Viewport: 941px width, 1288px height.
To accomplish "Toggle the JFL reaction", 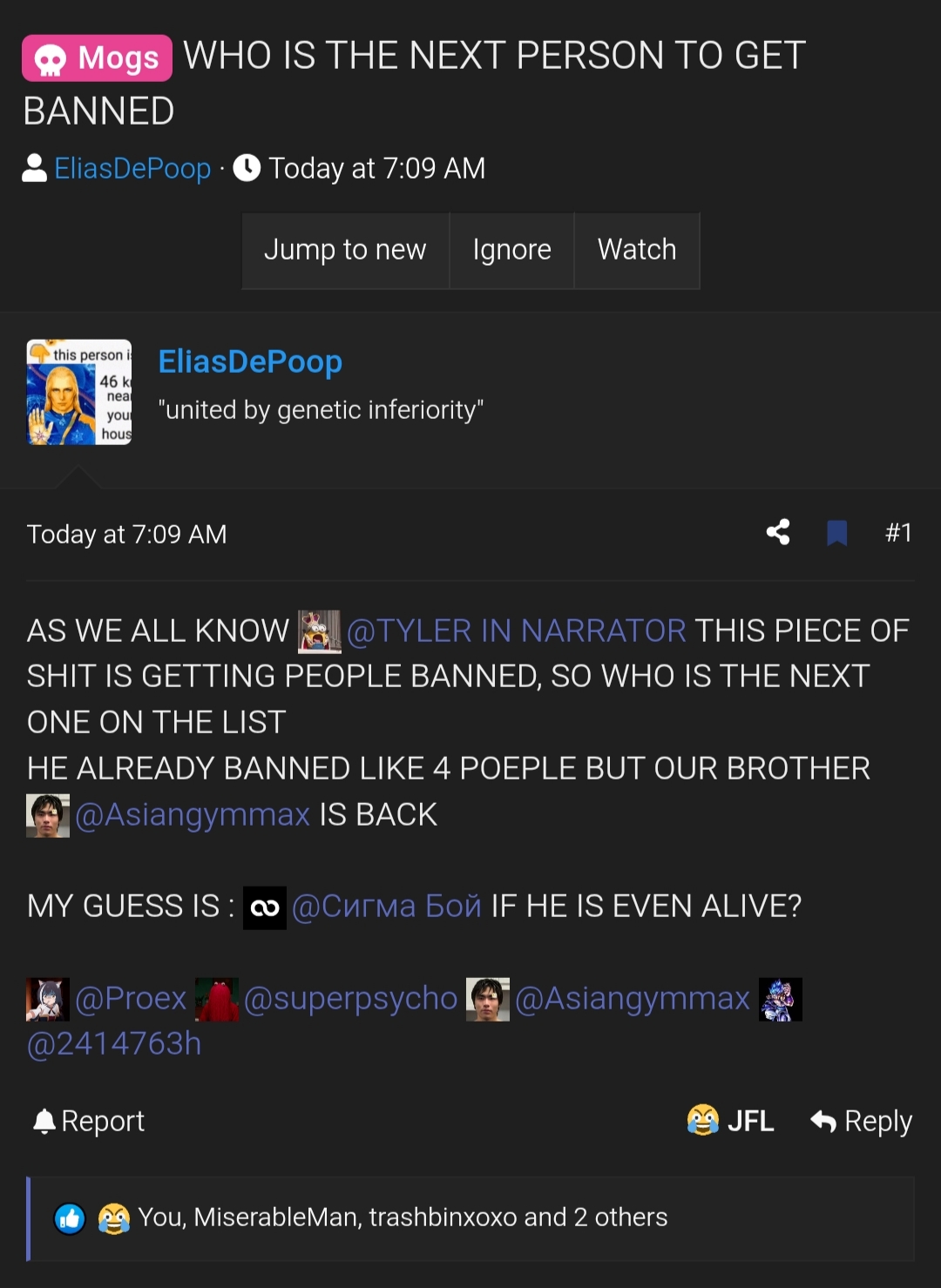I will click(730, 1121).
